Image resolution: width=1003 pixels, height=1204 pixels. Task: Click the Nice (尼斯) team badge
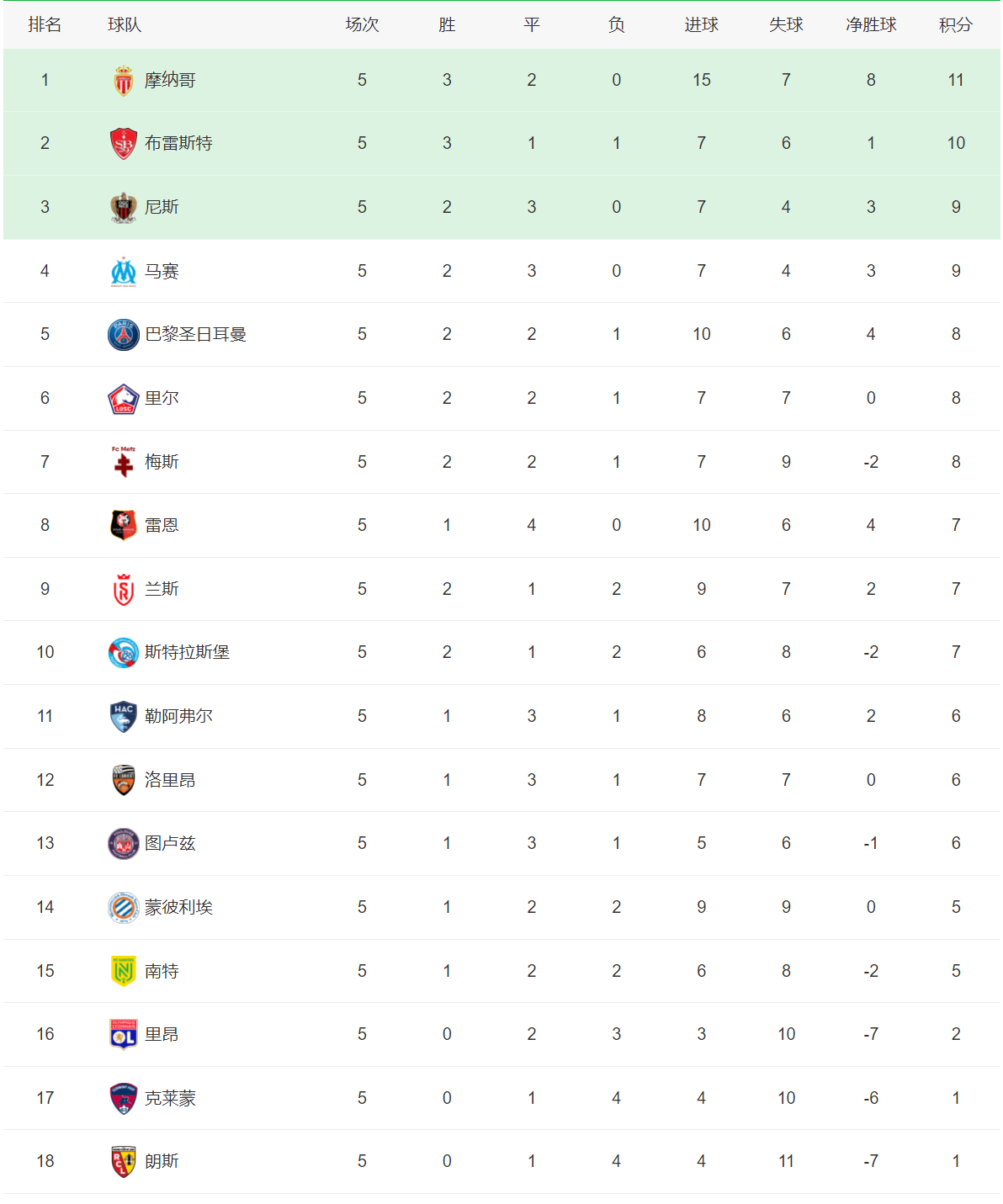coord(124,208)
